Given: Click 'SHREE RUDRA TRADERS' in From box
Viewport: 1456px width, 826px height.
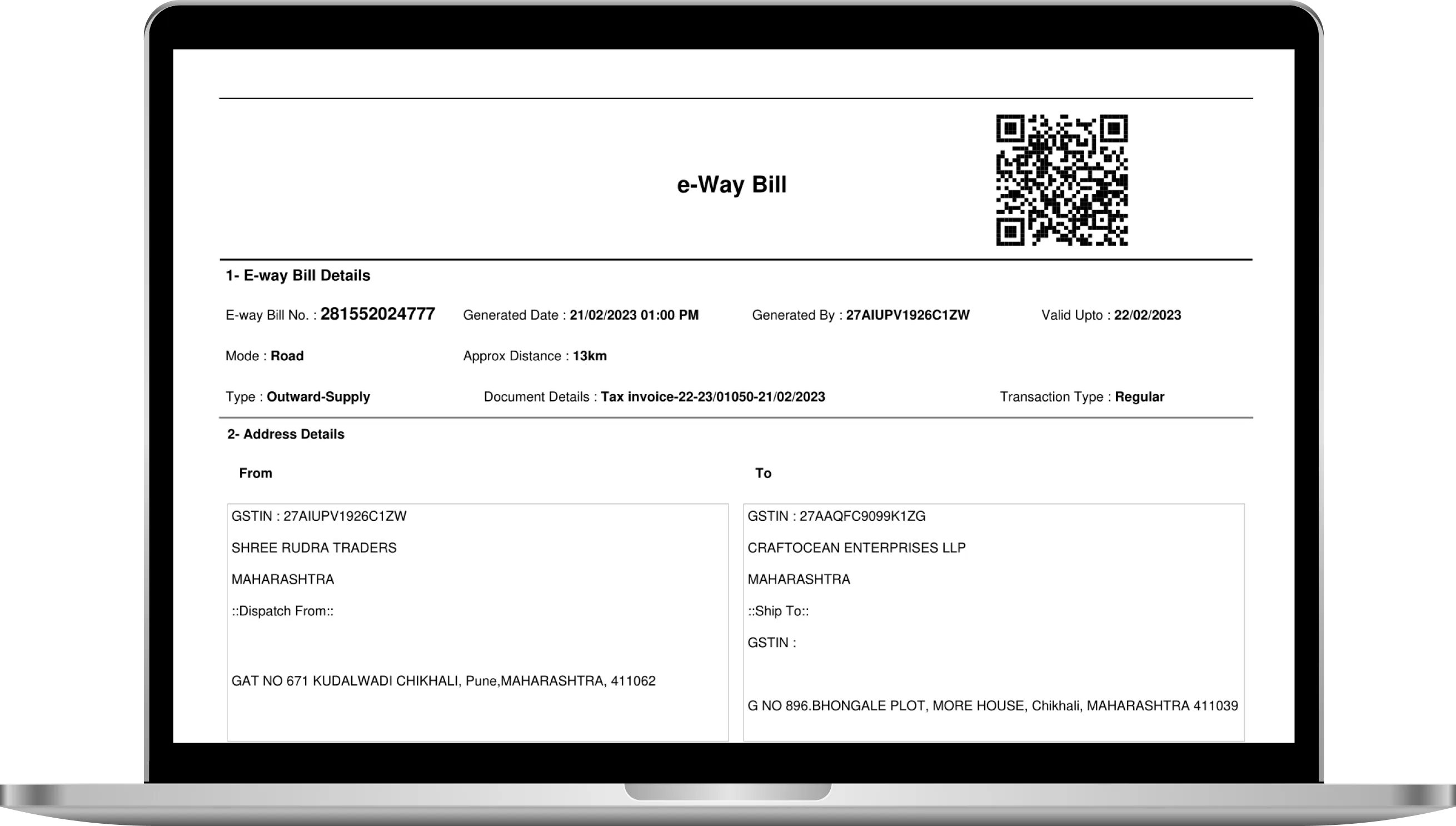Looking at the screenshot, I should pyautogui.click(x=313, y=548).
